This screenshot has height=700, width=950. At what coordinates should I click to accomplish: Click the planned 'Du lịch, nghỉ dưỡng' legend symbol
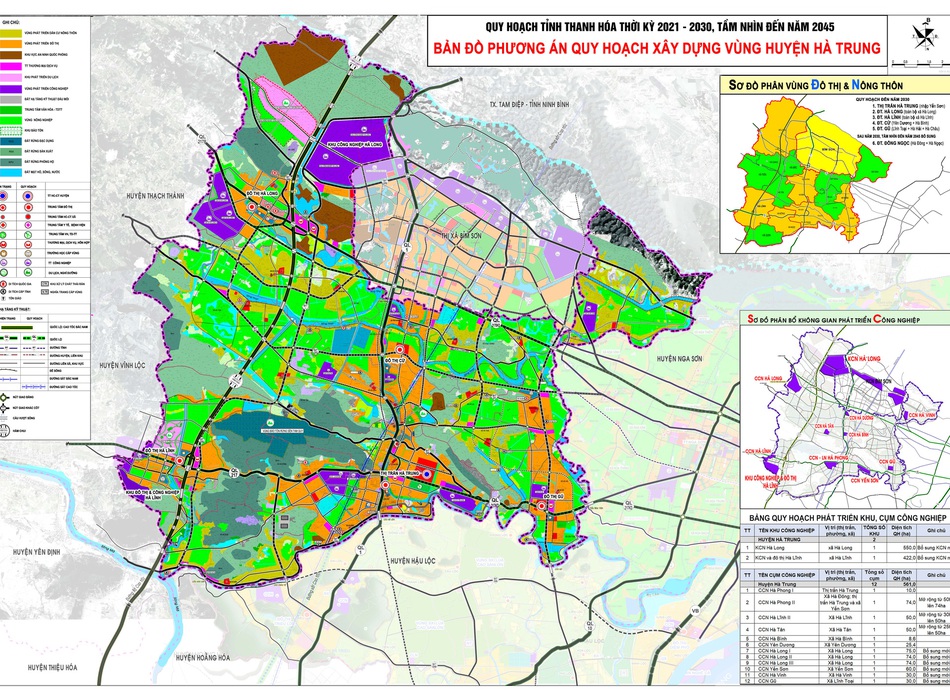tap(28, 272)
